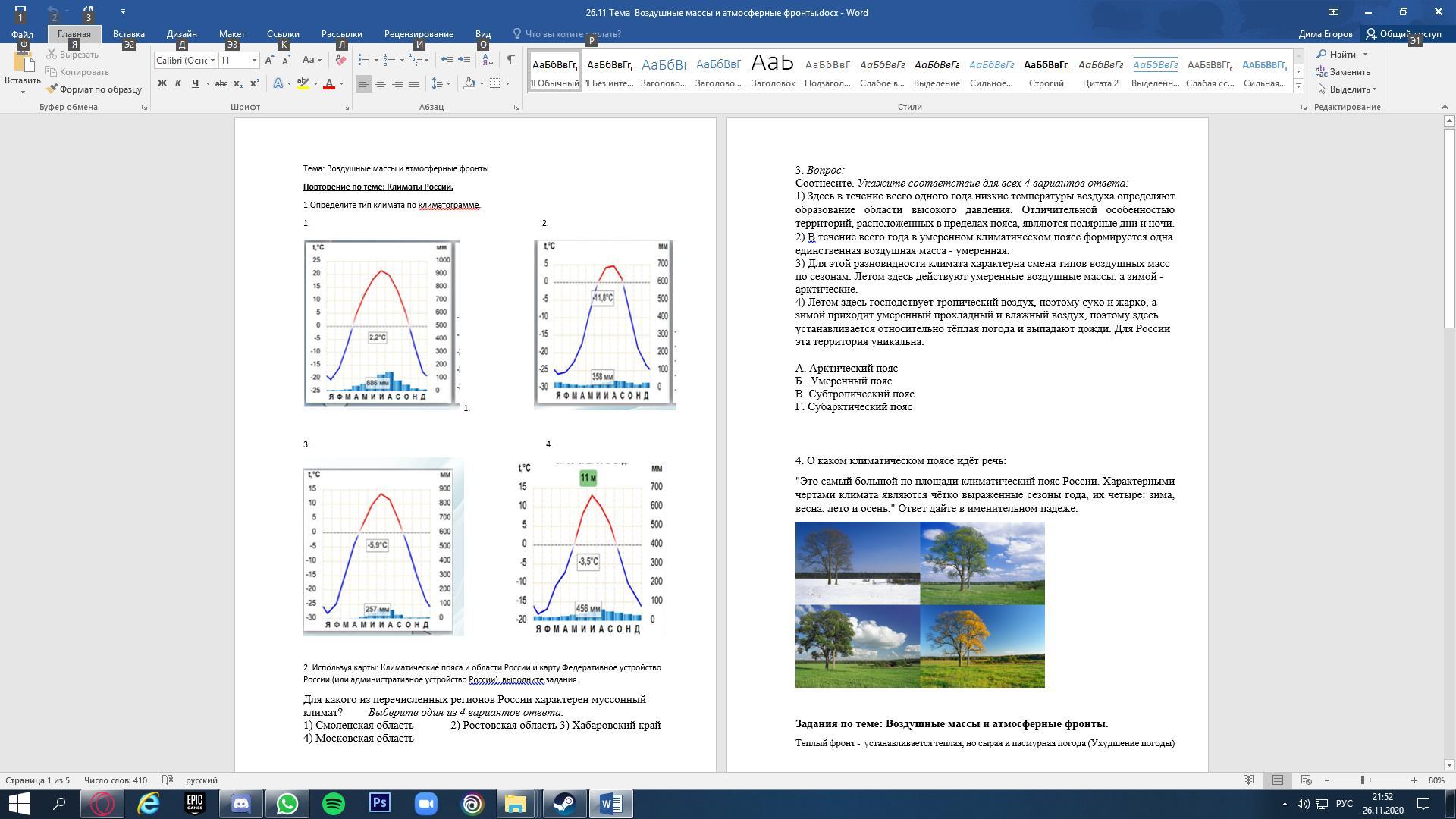The height and width of the screenshot is (819, 1456).
Task: Toggle italic formatting (К)
Action: [178, 83]
